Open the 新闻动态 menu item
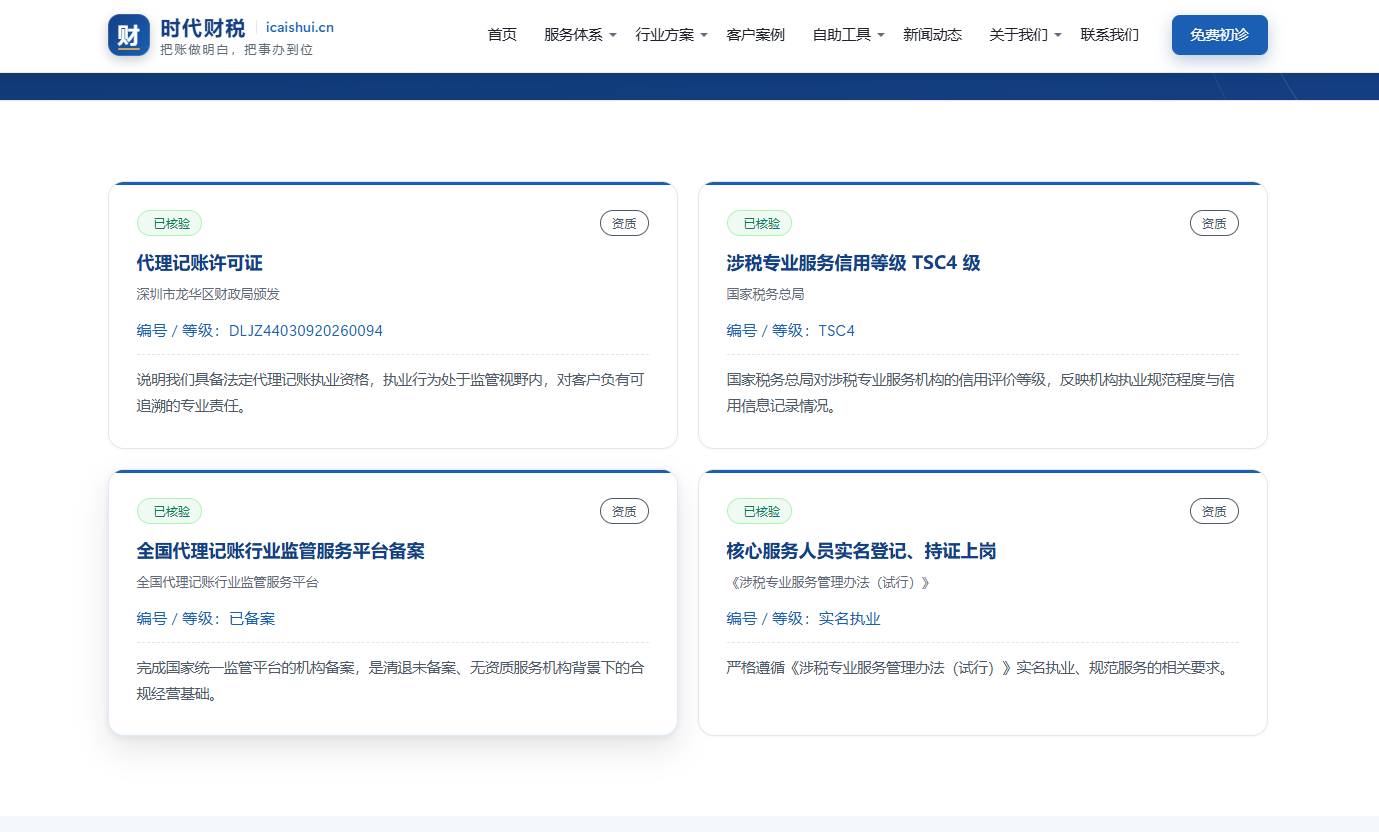Screen dimensions: 1379x832 tap(932, 35)
